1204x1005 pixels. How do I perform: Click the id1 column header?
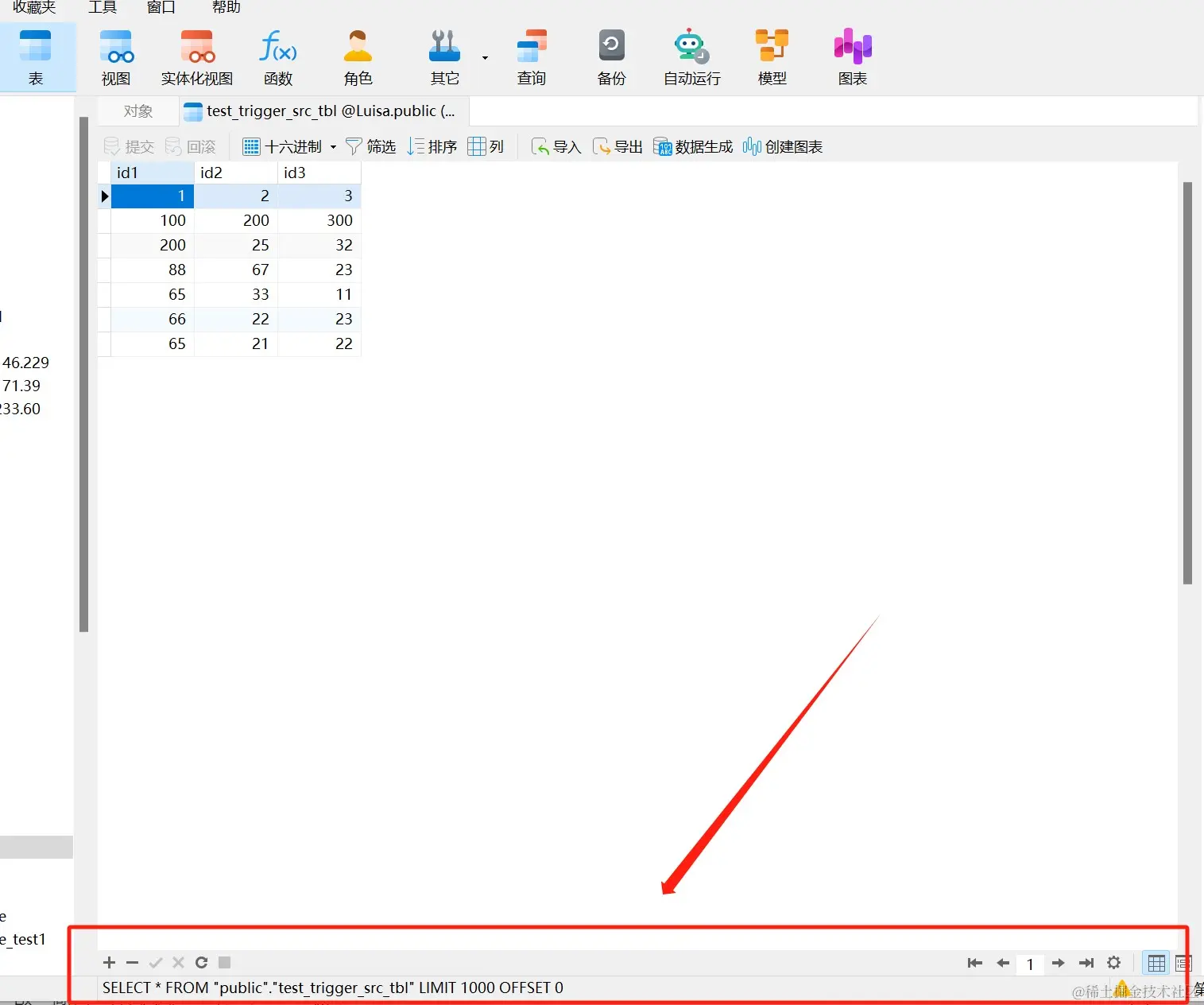tap(153, 173)
